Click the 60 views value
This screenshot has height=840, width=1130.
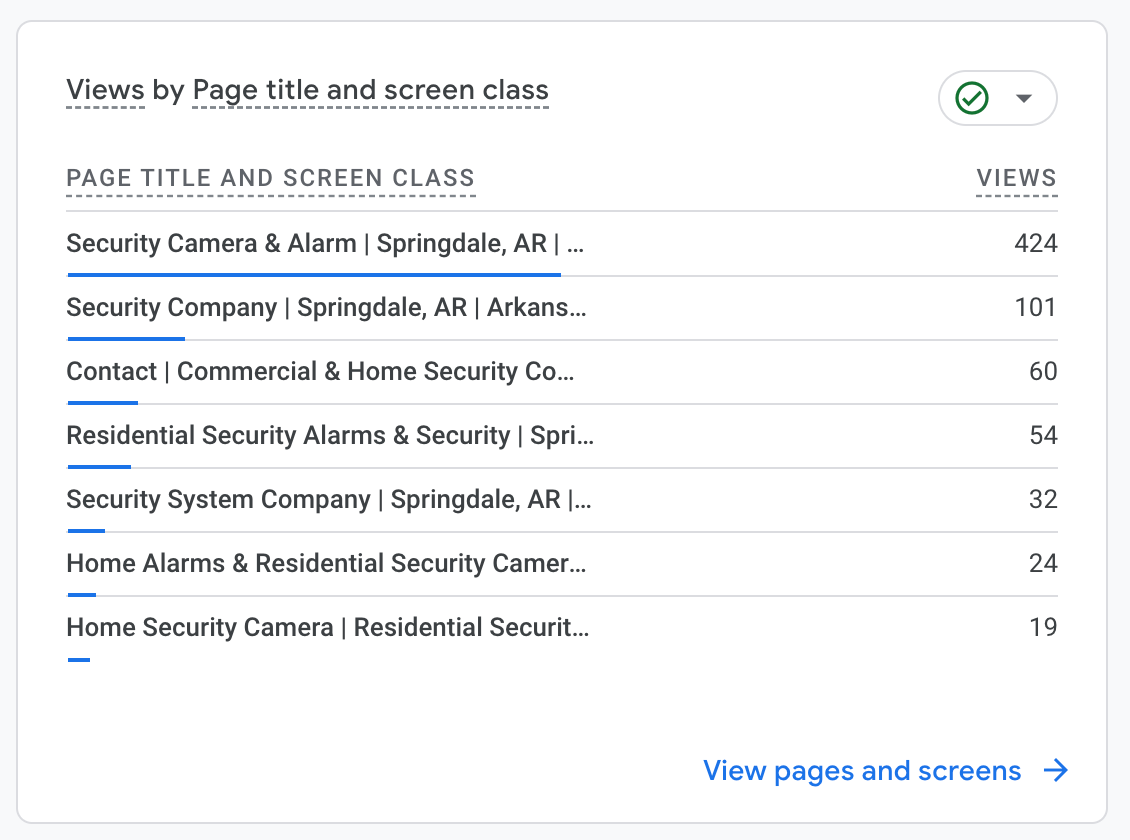[x=1043, y=371]
